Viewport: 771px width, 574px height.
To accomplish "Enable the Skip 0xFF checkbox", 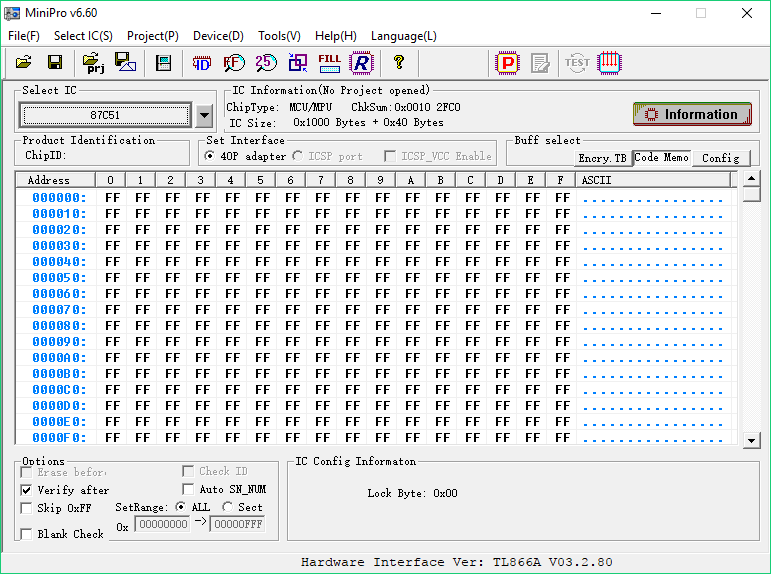I will click(27, 508).
